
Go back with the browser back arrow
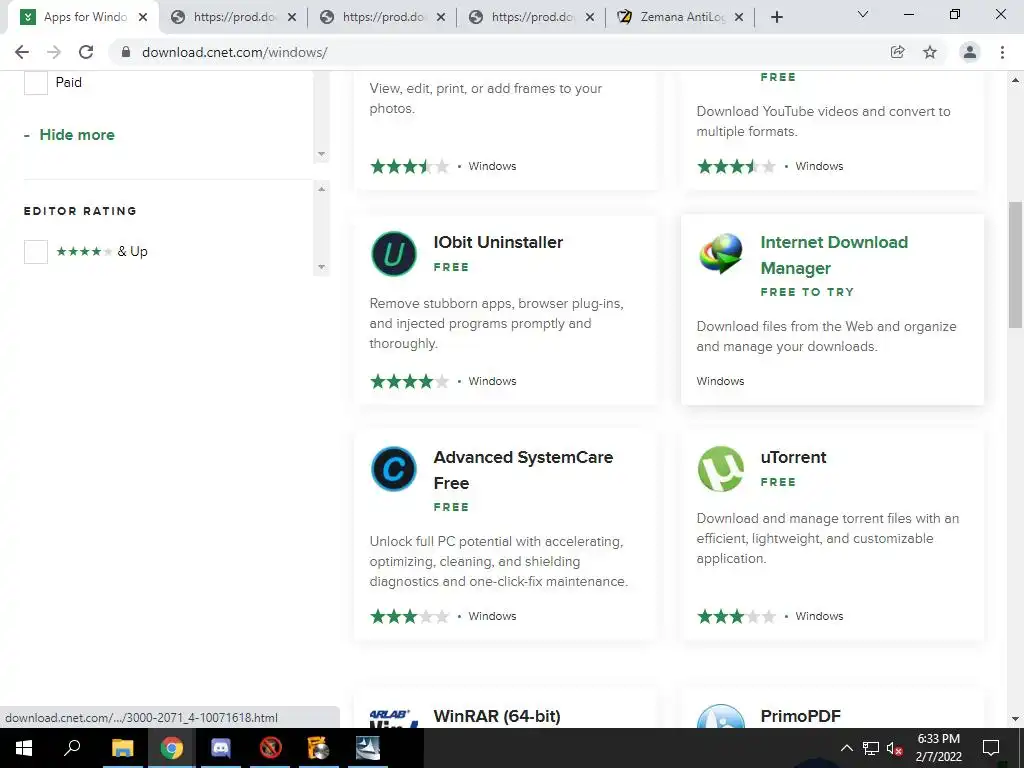coord(22,52)
